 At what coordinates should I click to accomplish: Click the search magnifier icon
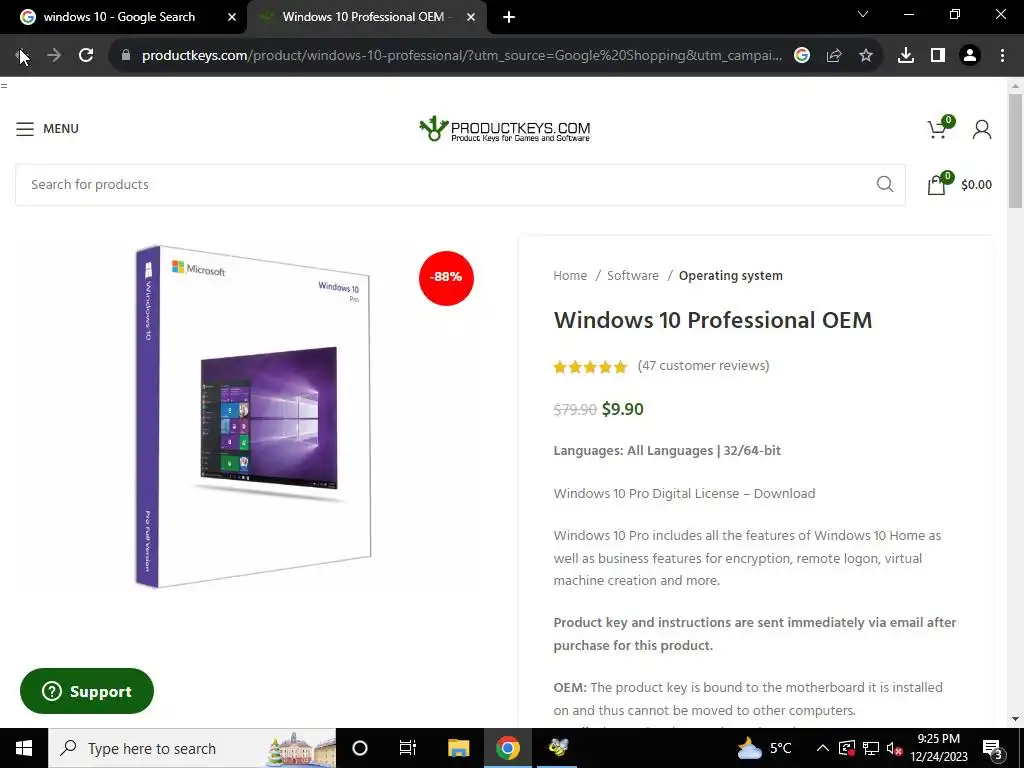point(885,184)
